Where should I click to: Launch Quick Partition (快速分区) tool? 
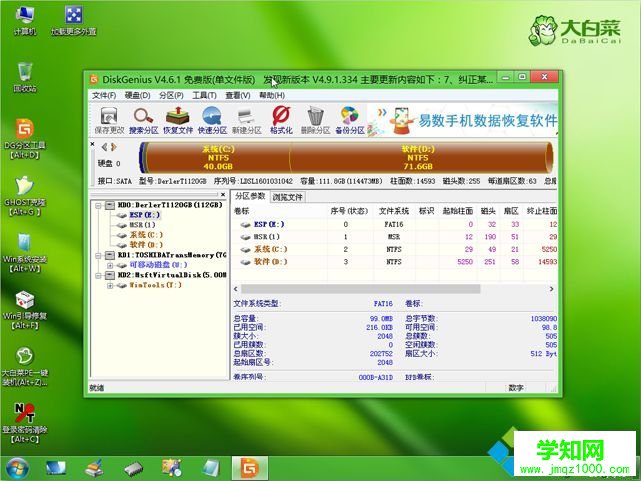tap(212, 120)
